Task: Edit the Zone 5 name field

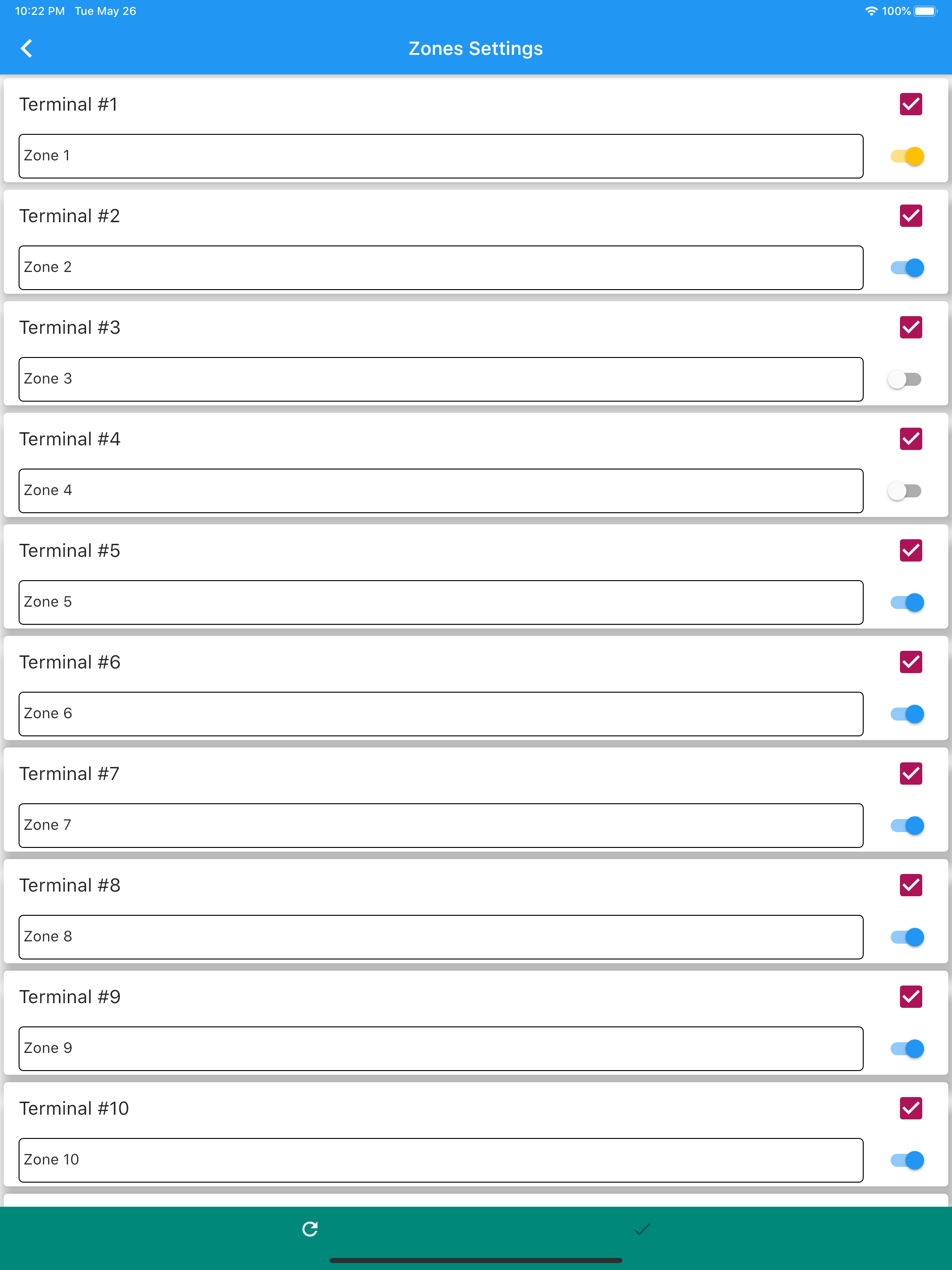Action: [x=441, y=602]
